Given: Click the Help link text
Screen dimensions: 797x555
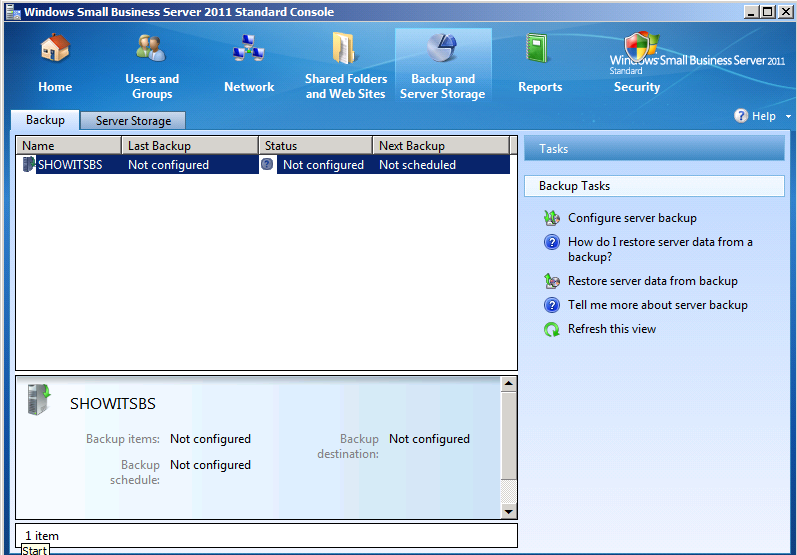Looking at the screenshot, I should tap(763, 116).
